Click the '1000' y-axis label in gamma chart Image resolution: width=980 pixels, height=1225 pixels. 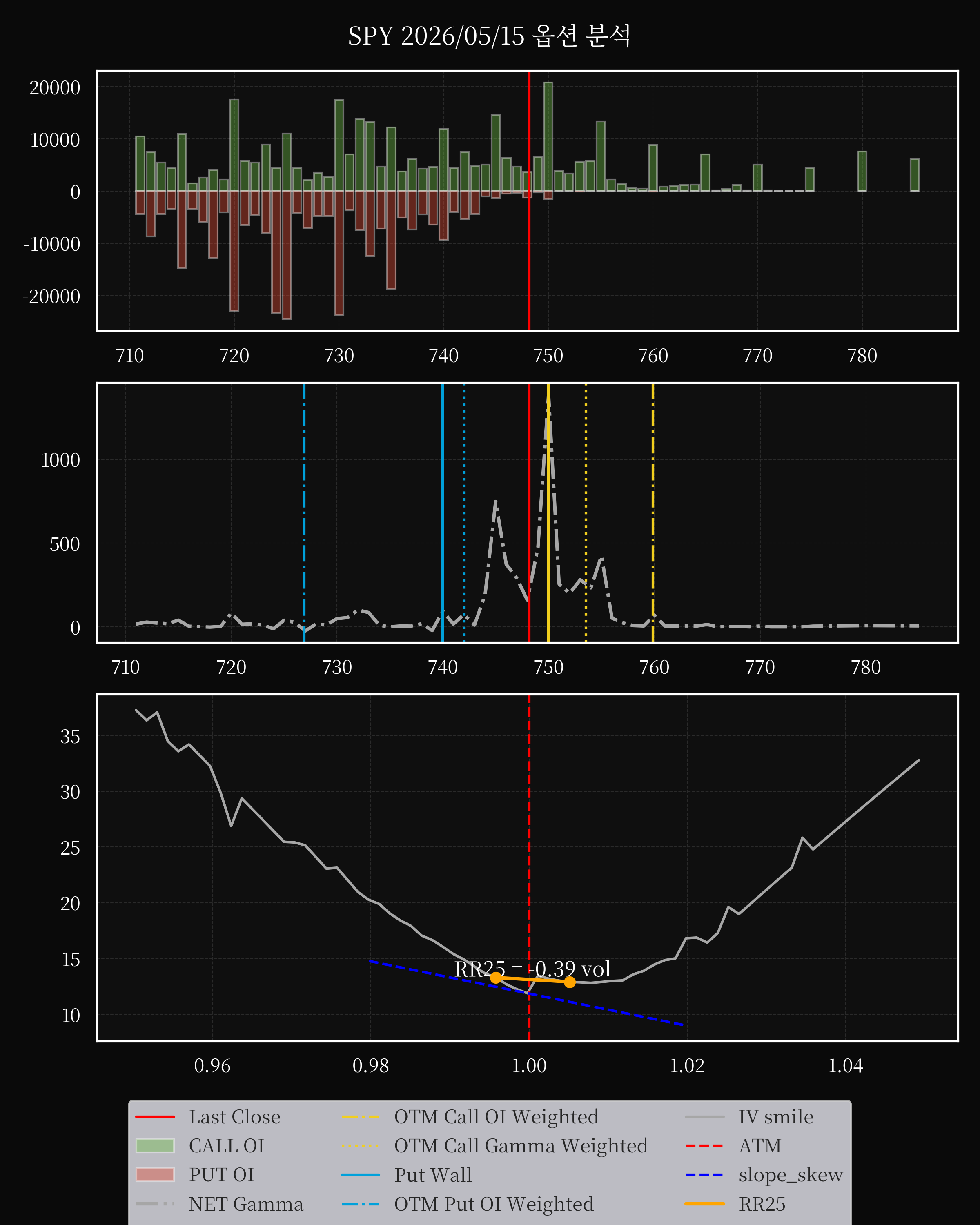point(60,460)
